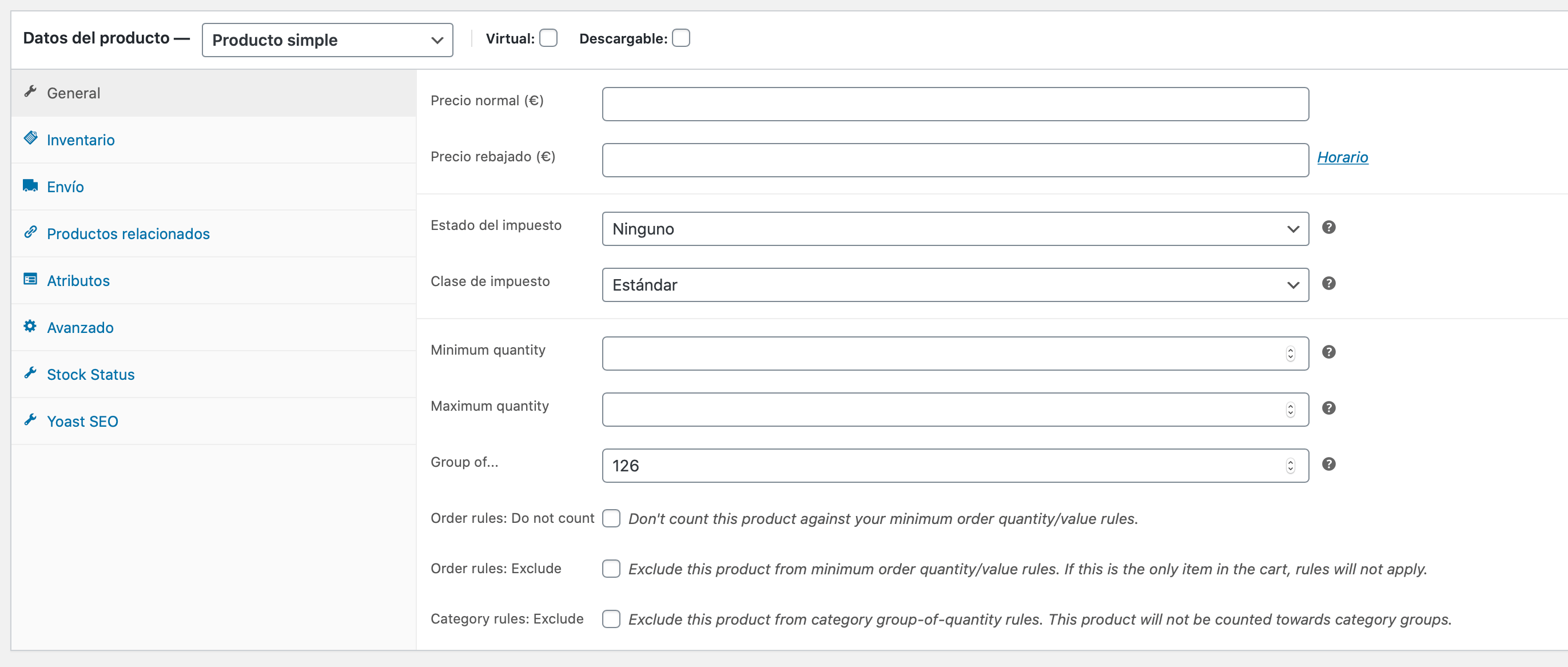
Task: Click the truck icon beside Envío
Action: pyautogui.click(x=30, y=185)
